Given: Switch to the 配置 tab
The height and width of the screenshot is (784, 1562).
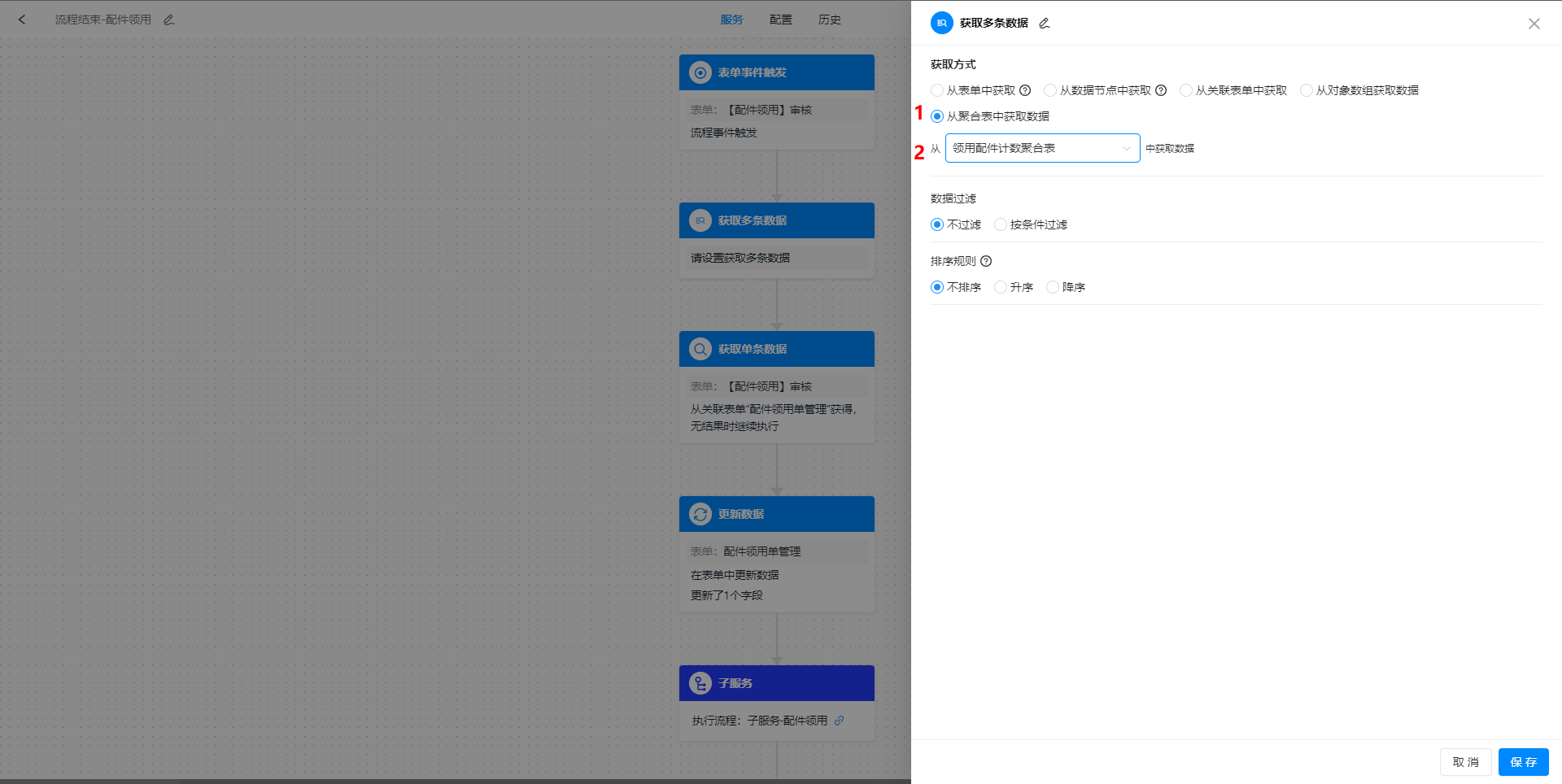Looking at the screenshot, I should (780, 20).
